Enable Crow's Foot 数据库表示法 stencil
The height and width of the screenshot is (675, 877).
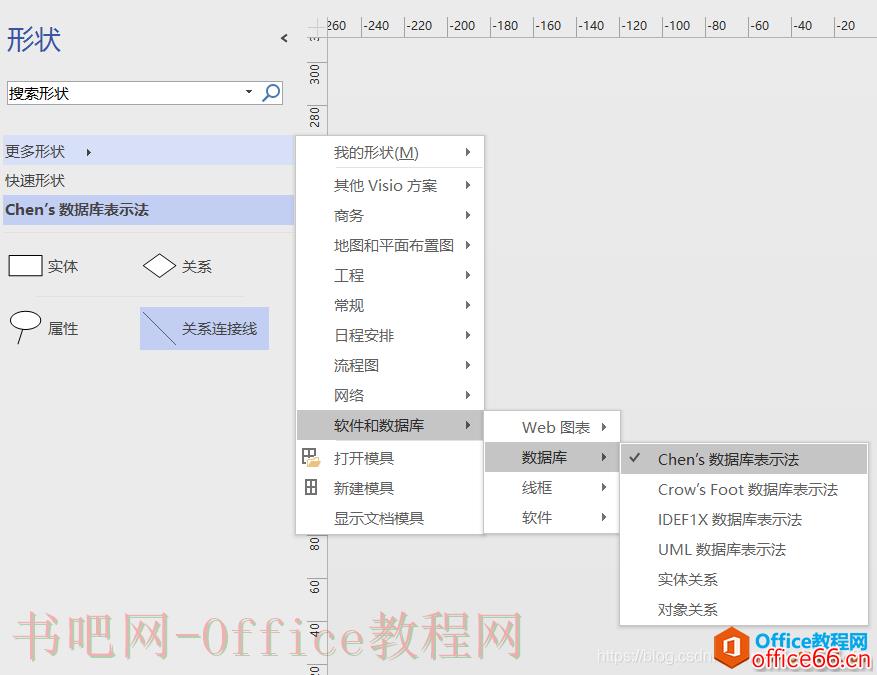tap(744, 489)
